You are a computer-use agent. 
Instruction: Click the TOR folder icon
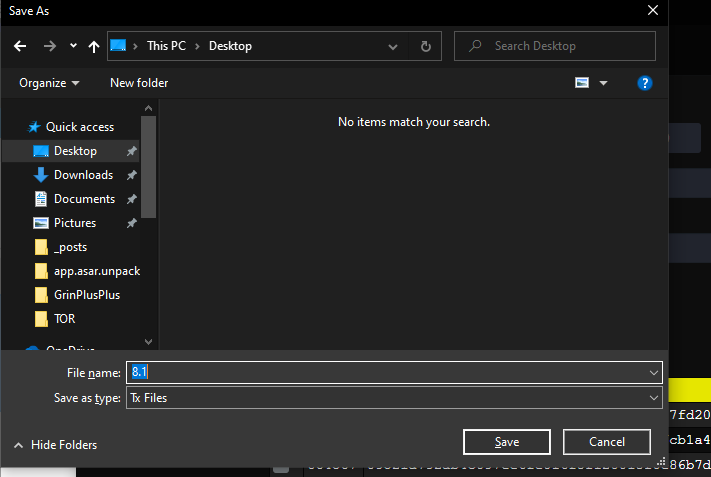[41, 319]
